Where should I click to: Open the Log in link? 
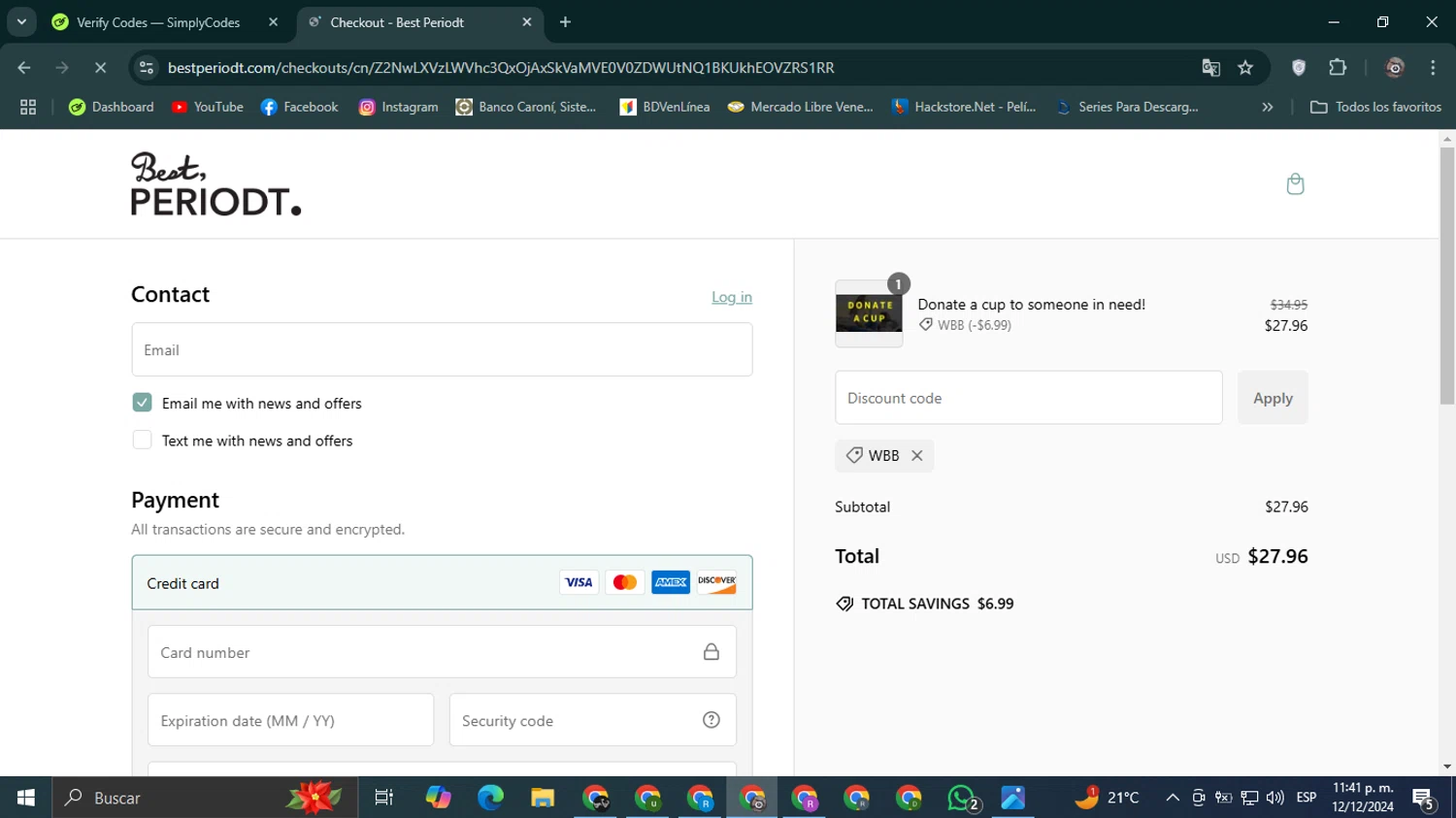click(732, 297)
